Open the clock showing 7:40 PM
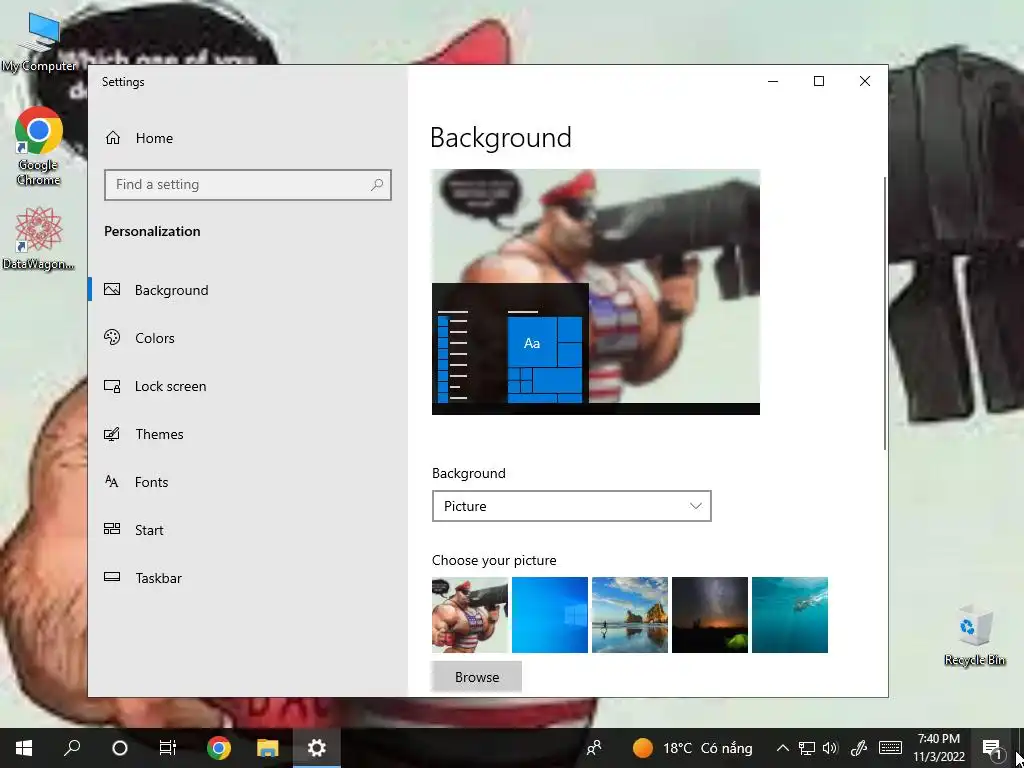This screenshot has width=1024, height=768. 939,748
